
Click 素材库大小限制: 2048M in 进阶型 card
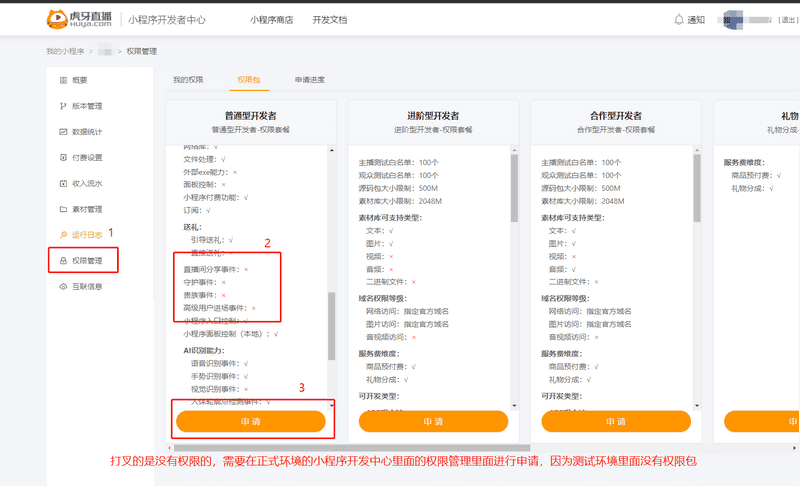400,201
